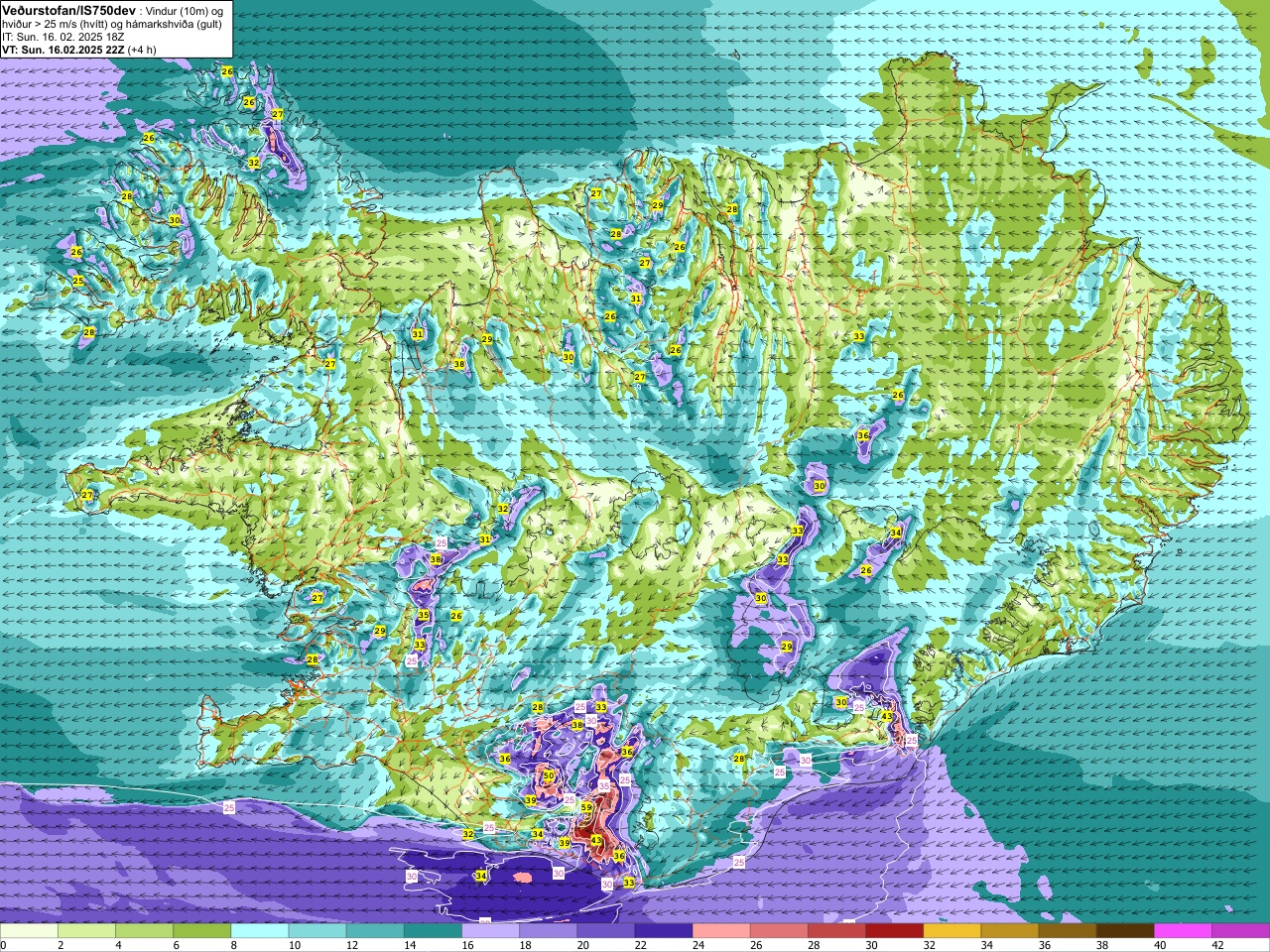The image size is (1270, 952).
Task: Select the salmon 26–28 legend swatch
Action: [x=779, y=931]
